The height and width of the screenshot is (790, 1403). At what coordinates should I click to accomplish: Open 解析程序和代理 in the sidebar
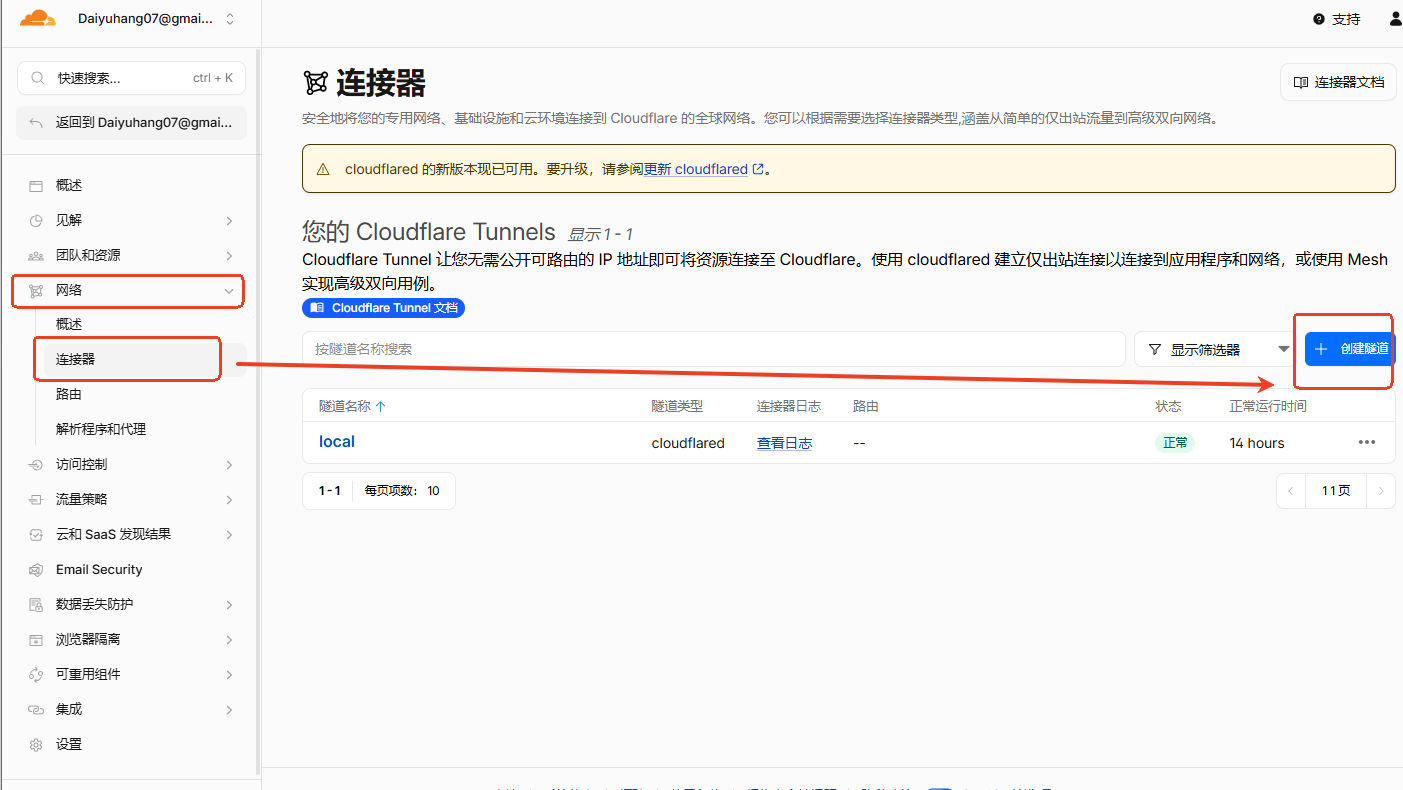click(x=101, y=430)
